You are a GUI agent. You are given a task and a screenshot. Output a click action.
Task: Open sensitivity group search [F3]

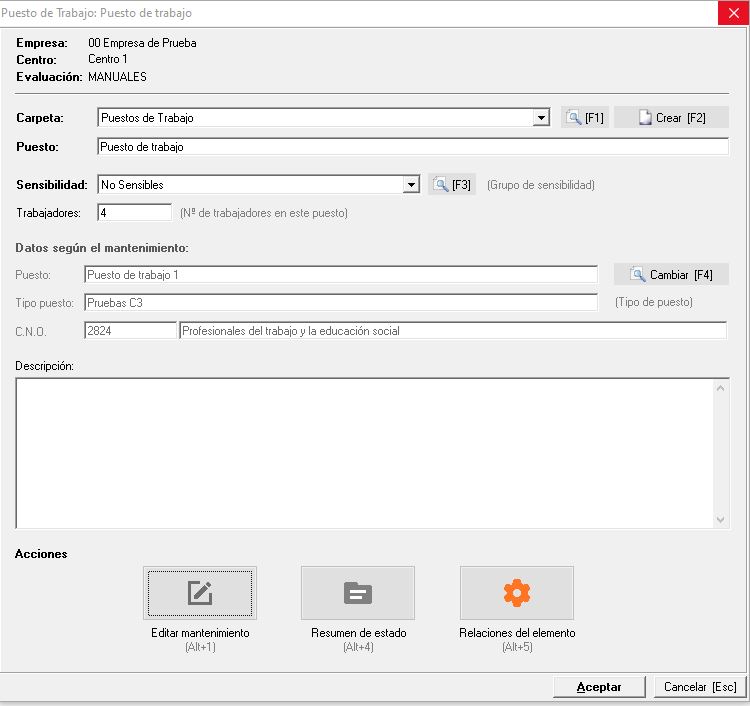[x=452, y=185]
